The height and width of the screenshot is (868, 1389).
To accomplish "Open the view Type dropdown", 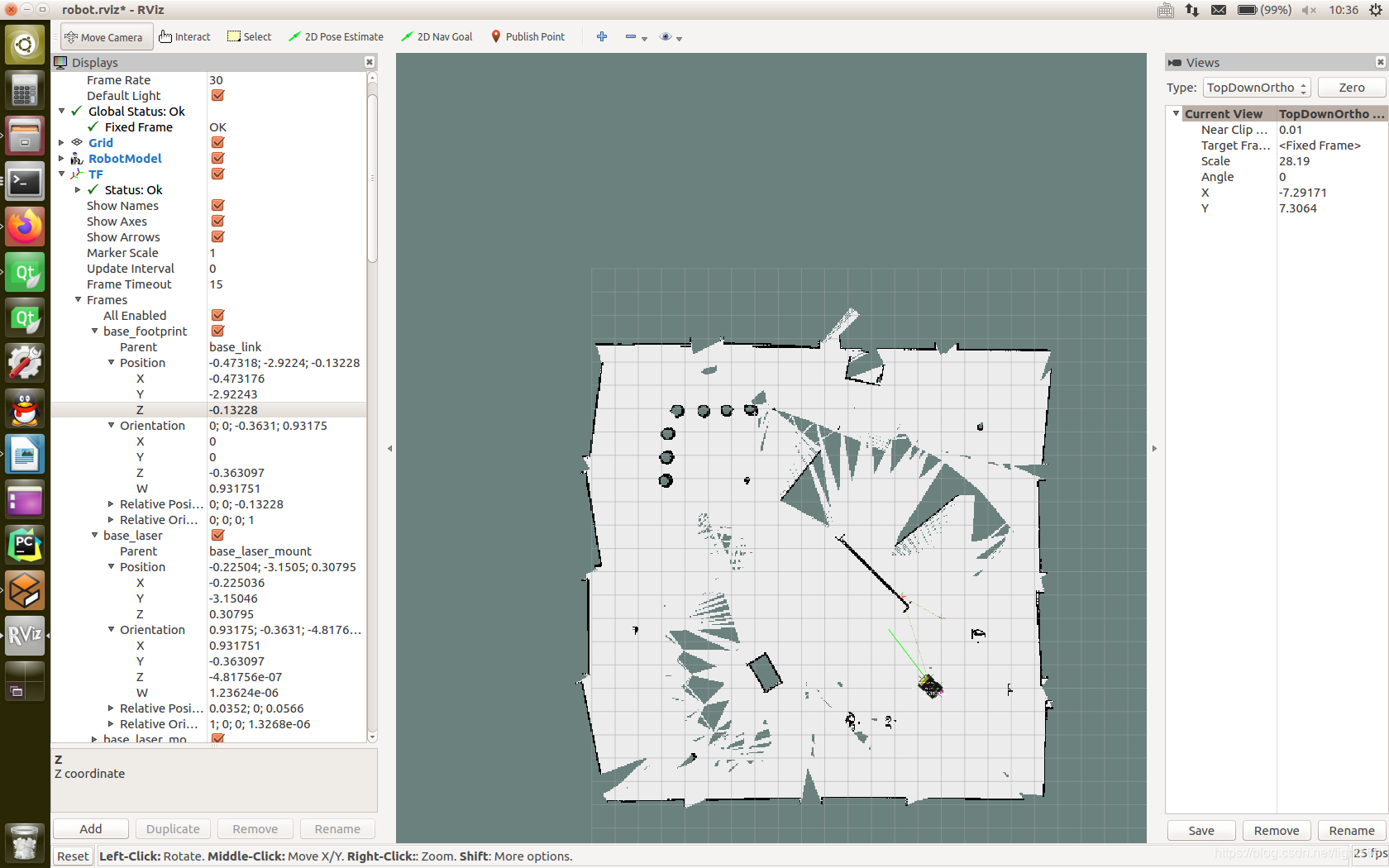I will pos(1257,88).
